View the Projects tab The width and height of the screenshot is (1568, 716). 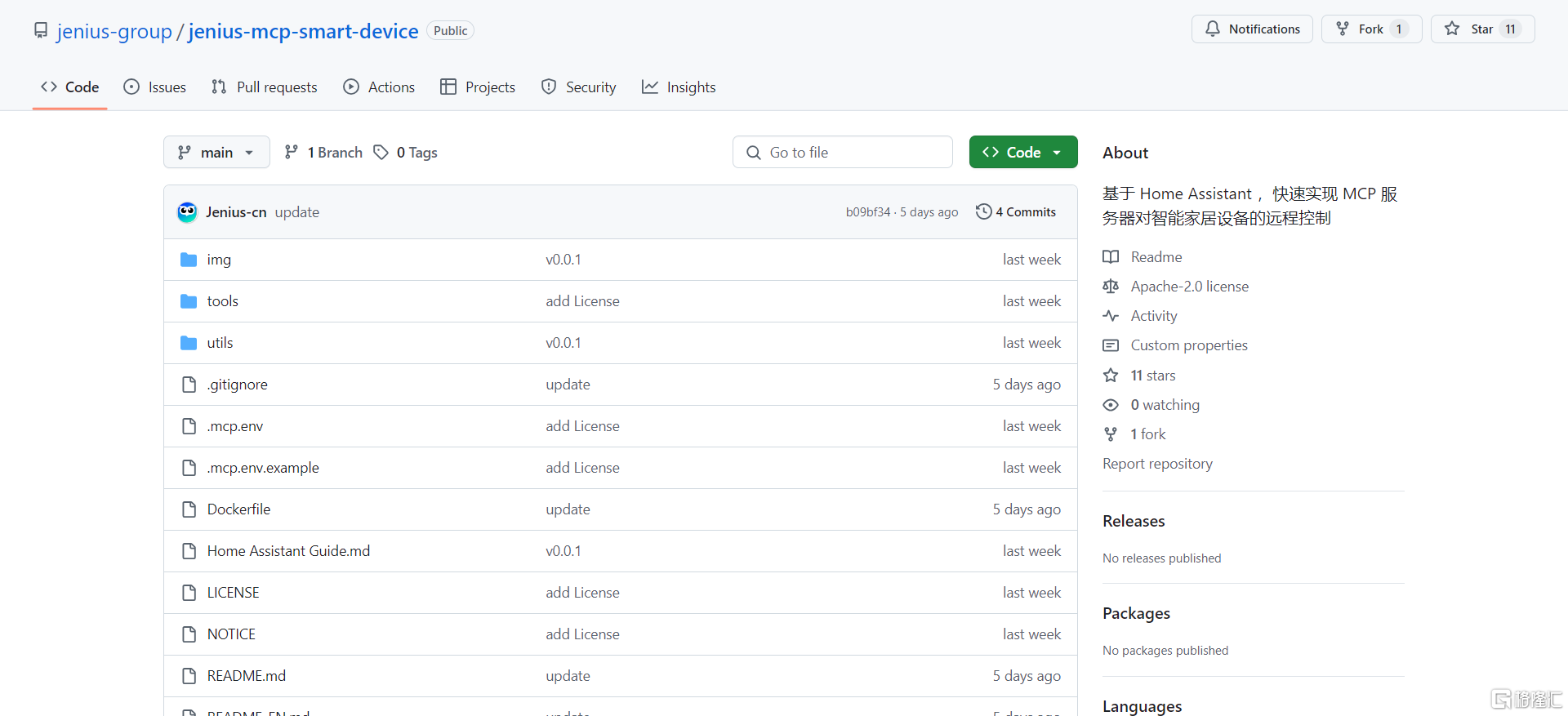click(x=478, y=87)
